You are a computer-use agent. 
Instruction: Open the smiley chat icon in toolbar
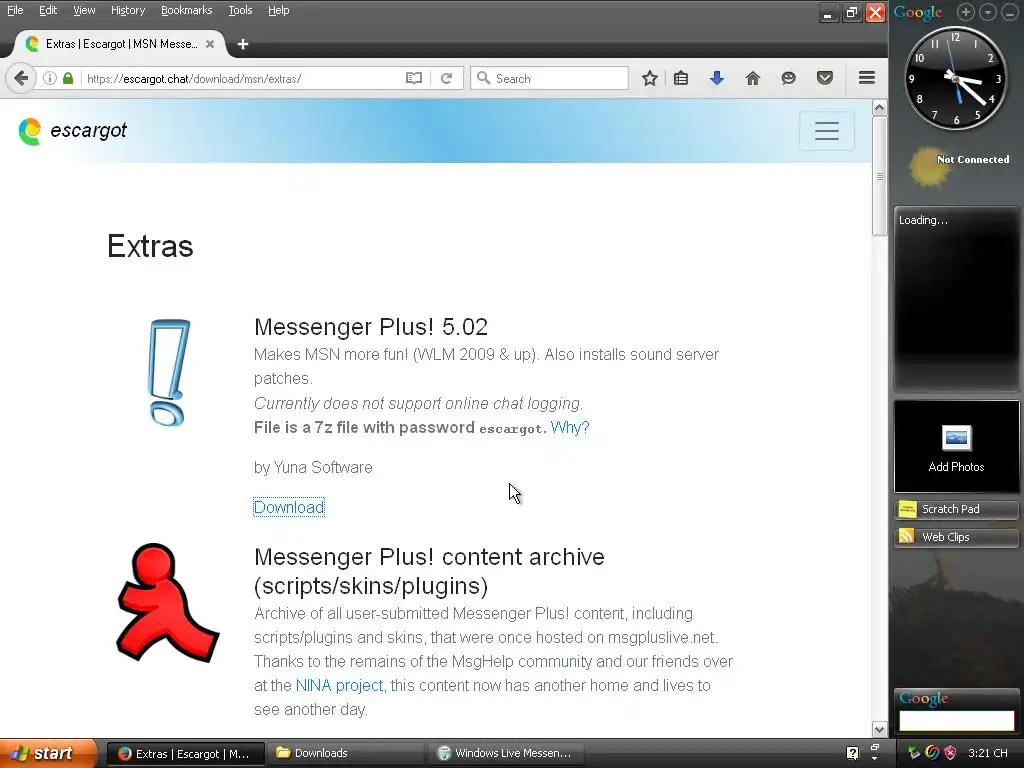789,78
